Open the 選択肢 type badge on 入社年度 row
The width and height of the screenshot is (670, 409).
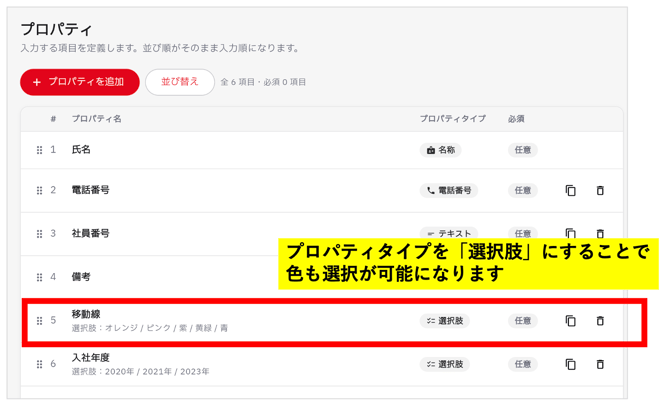(444, 365)
